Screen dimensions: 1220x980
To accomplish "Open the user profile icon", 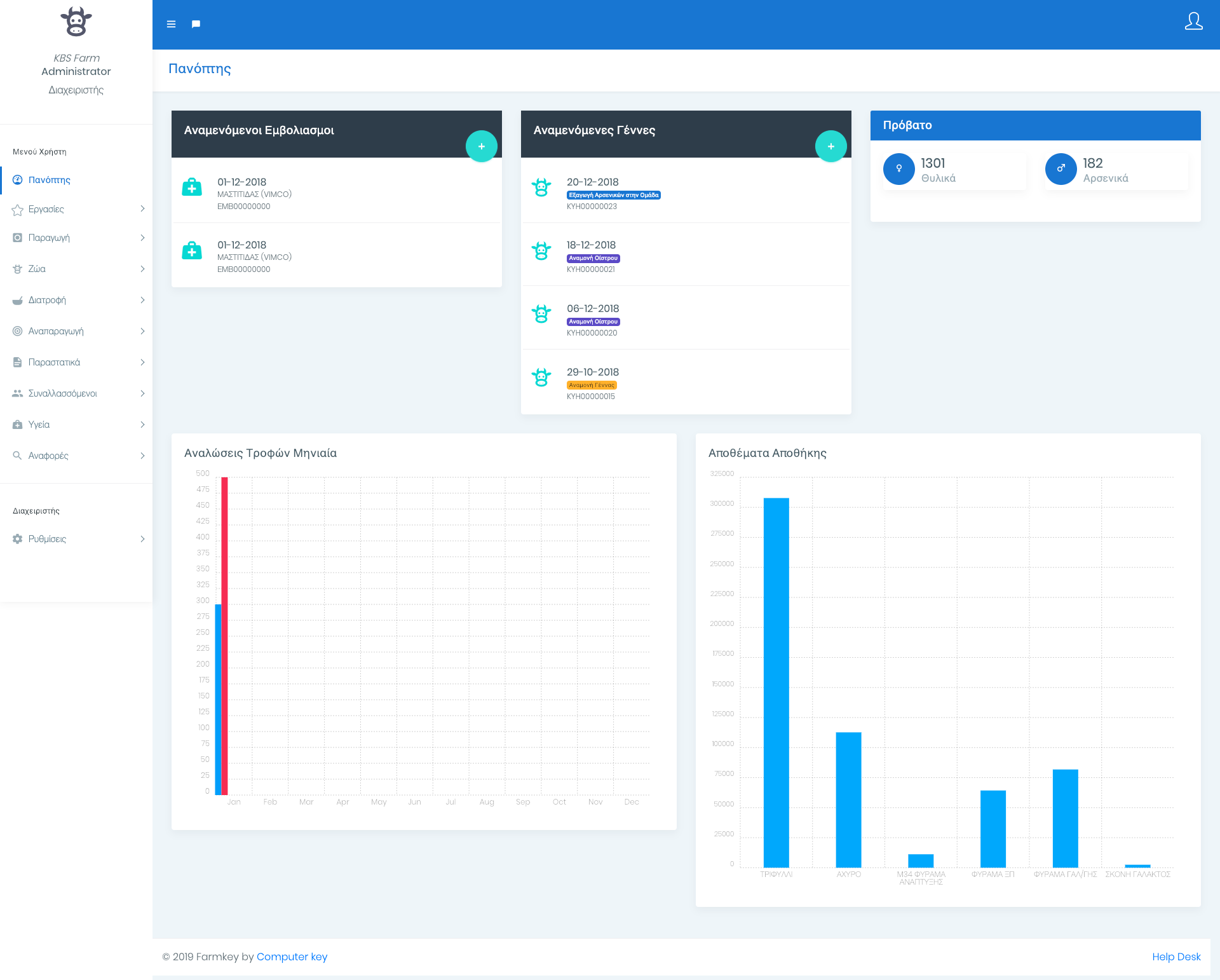I will [1193, 22].
